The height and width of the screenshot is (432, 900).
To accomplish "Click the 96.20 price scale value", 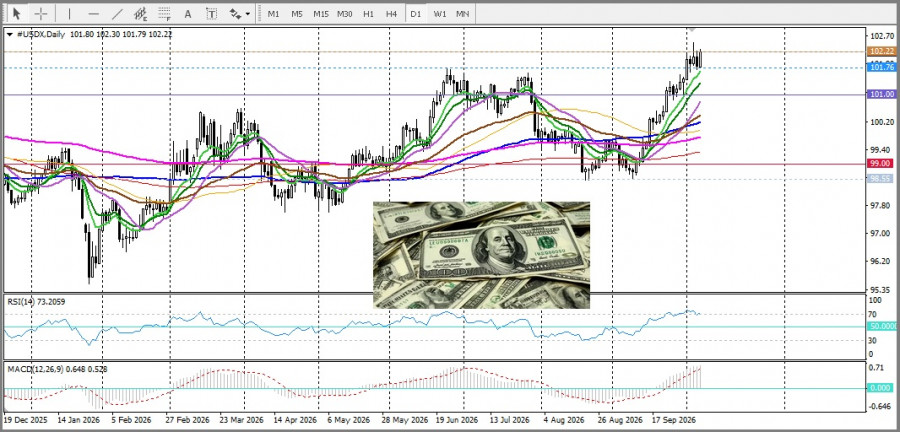I will point(882,261).
